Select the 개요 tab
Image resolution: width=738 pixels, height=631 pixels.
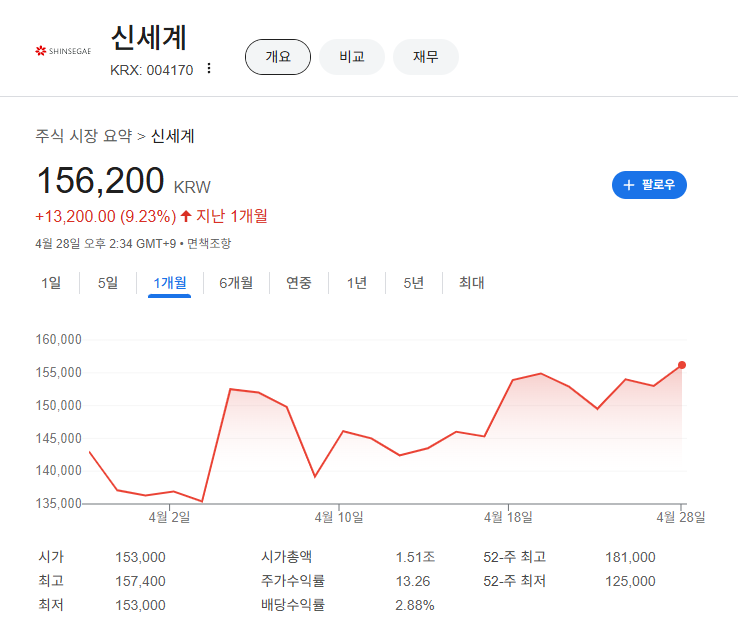click(x=278, y=57)
